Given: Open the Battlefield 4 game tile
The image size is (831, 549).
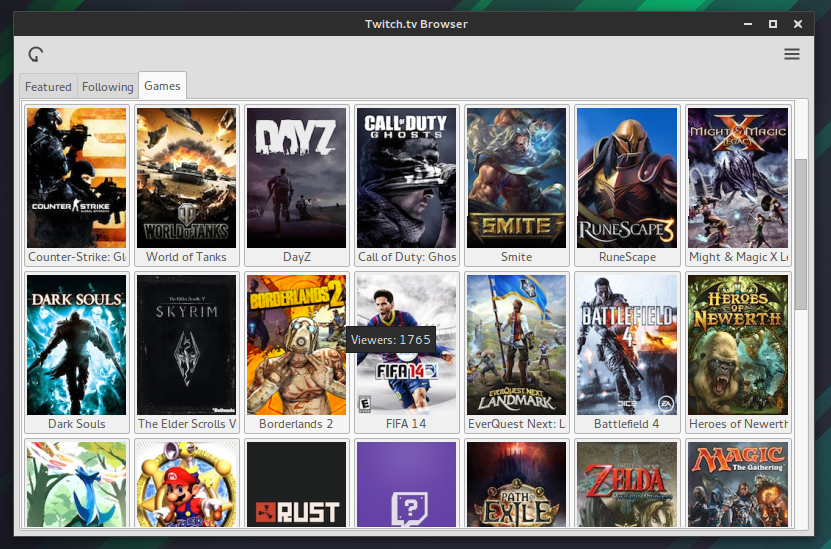Looking at the screenshot, I should (627, 345).
